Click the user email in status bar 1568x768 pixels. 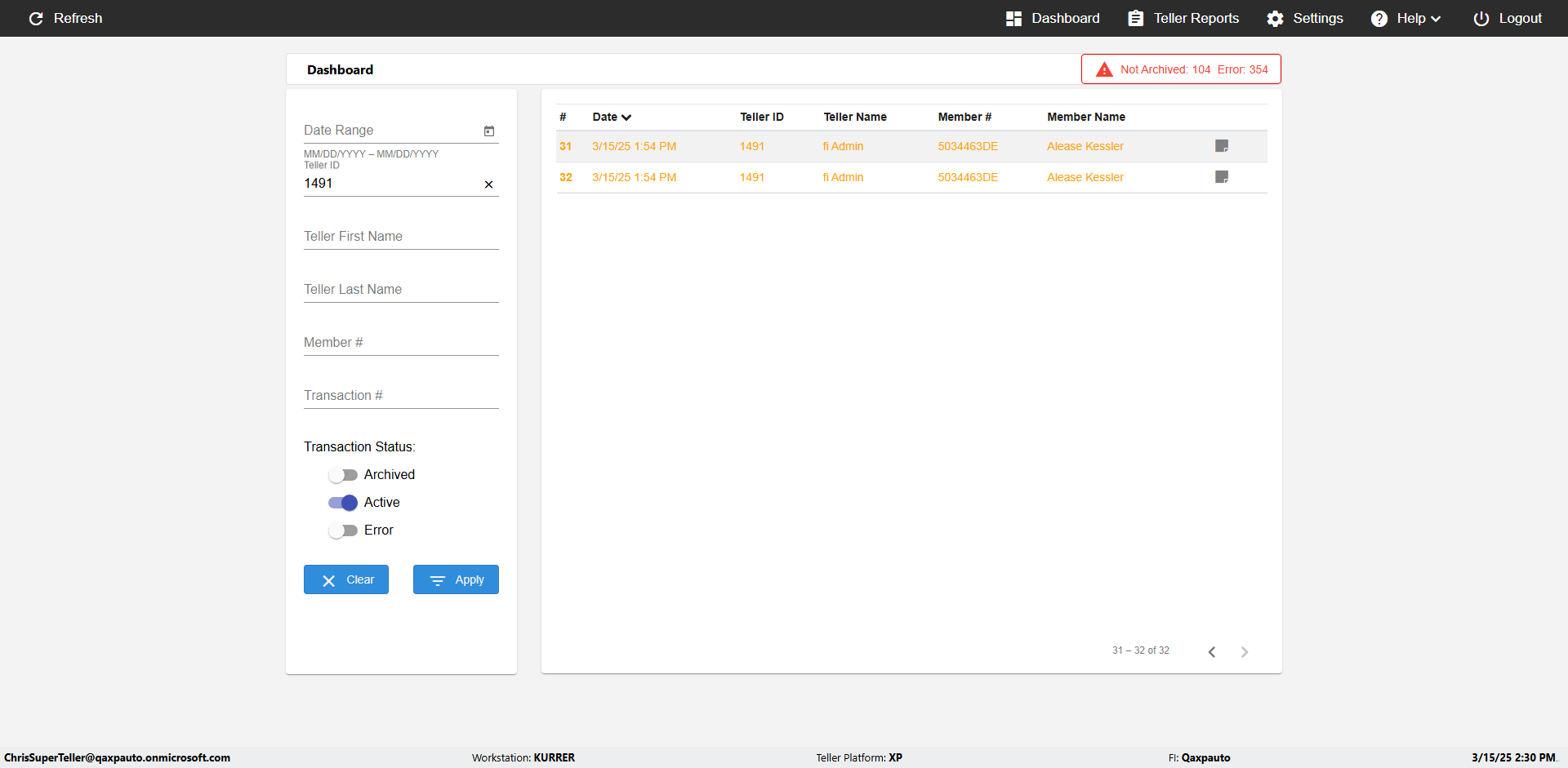(117, 757)
